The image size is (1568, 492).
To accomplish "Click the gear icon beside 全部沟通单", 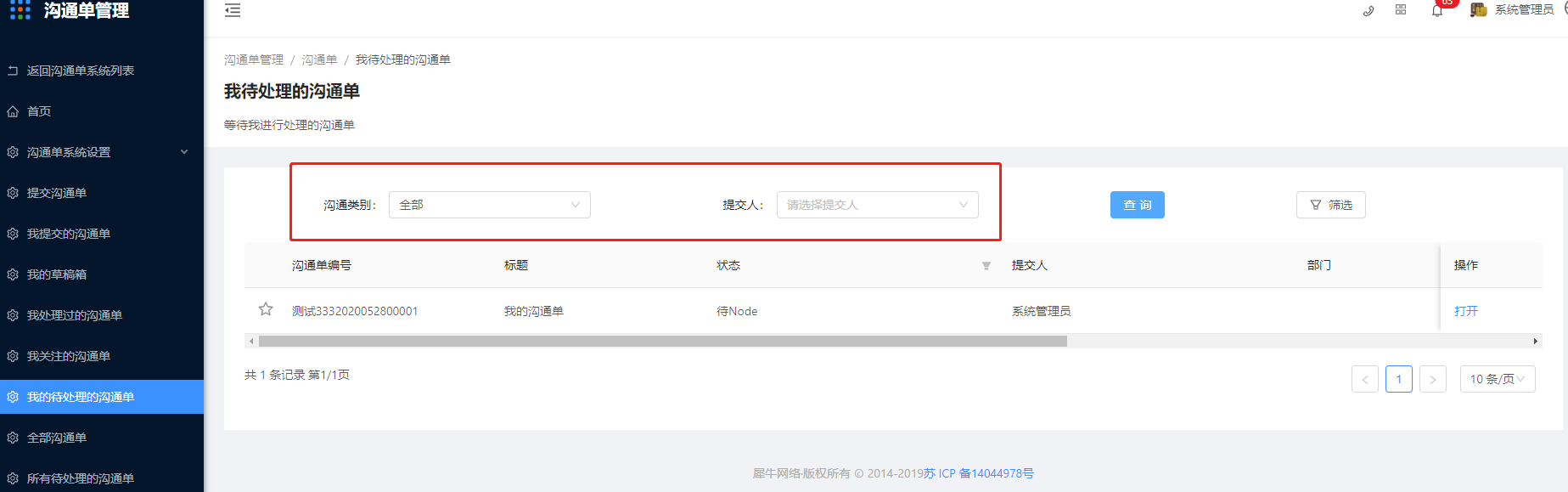I will tap(13, 438).
